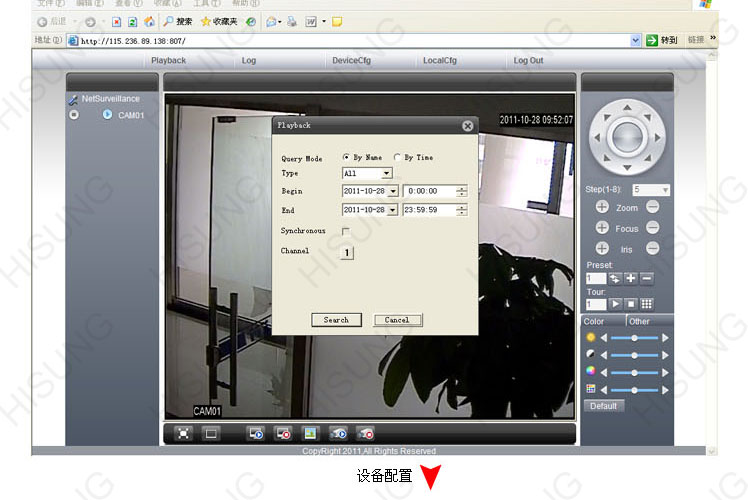Viewport: 748px width, 500px height.
Task: Select the By Time radio button
Action: (x=397, y=157)
